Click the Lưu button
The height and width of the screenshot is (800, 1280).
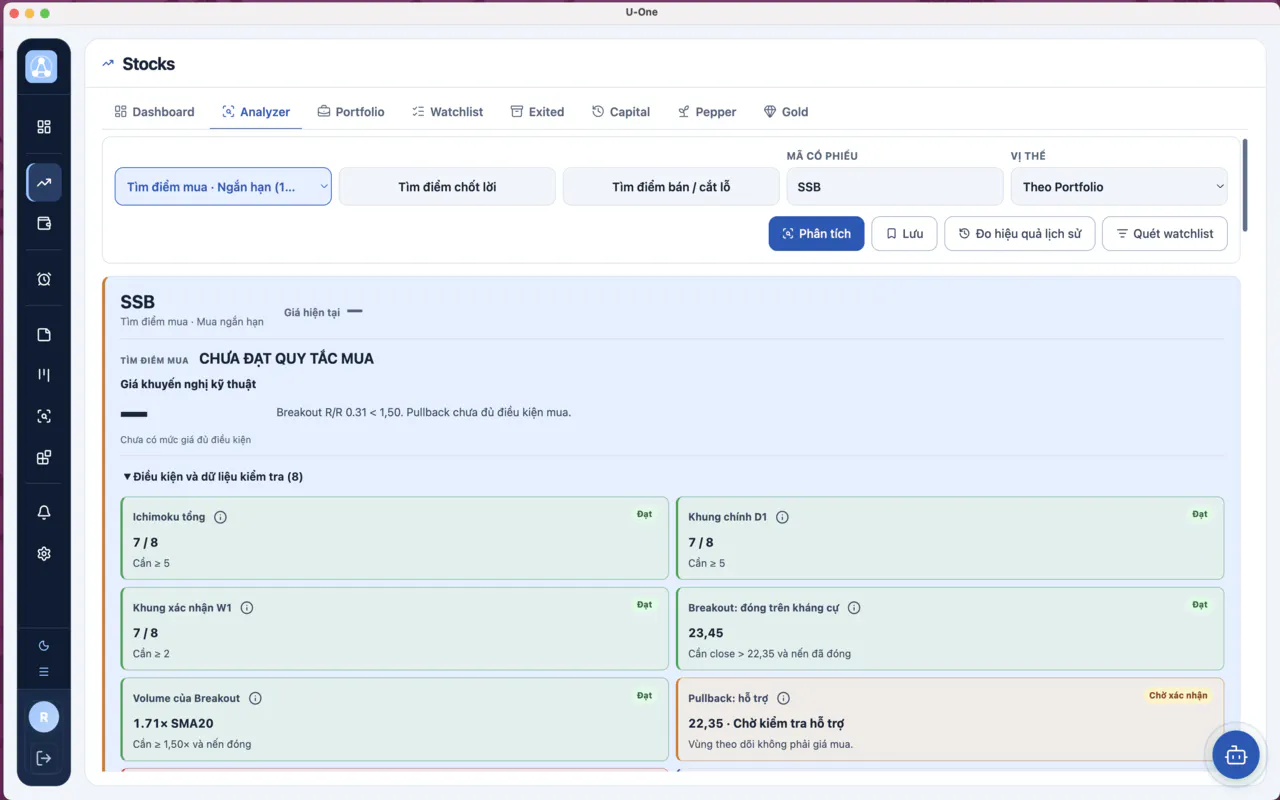(904, 234)
